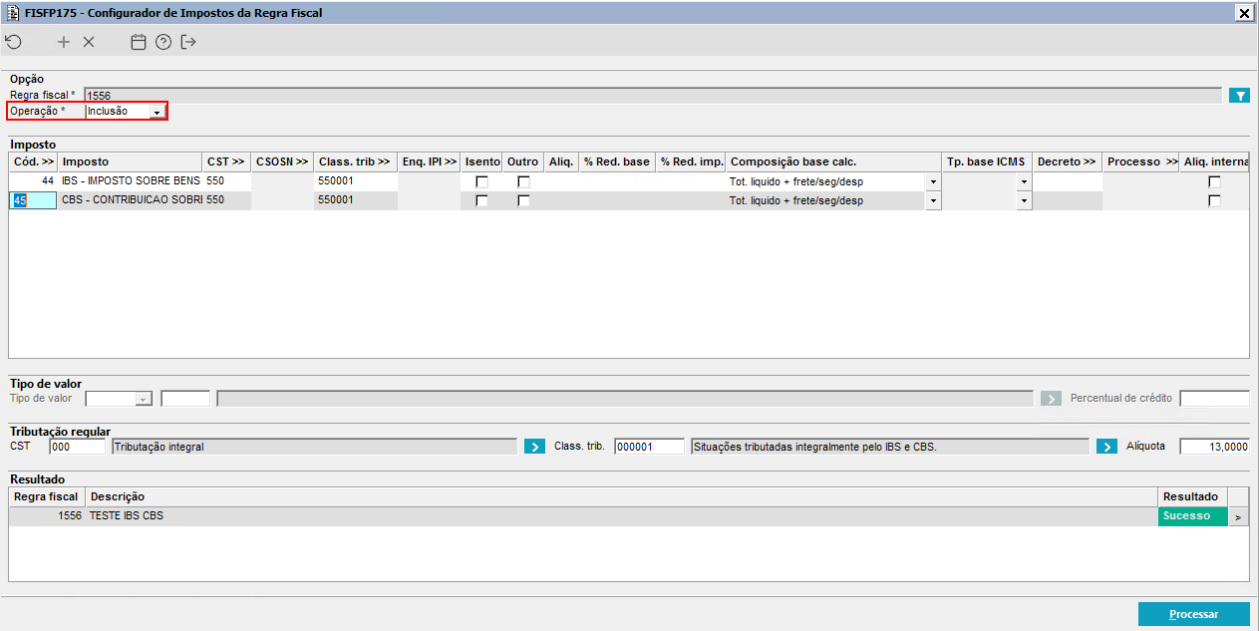Click Class. trib 550001 in IBS row

[355, 182]
